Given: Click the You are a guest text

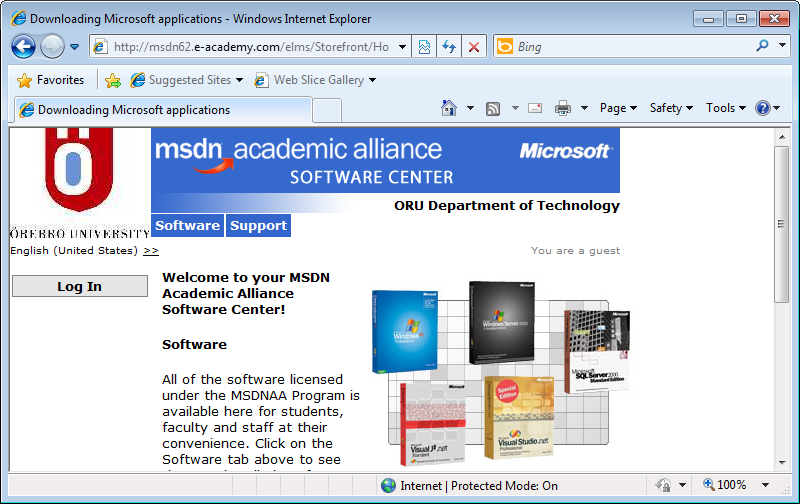Looking at the screenshot, I should (576, 250).
